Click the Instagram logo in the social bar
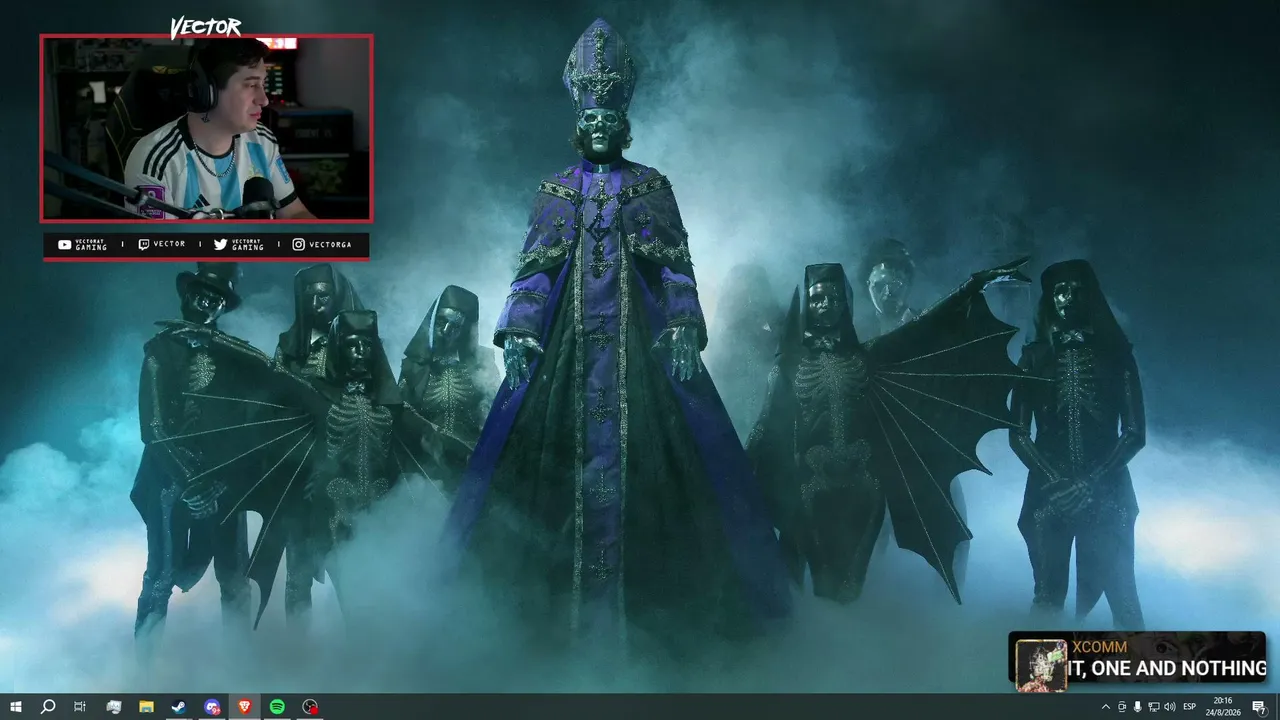 pos(298,244)
